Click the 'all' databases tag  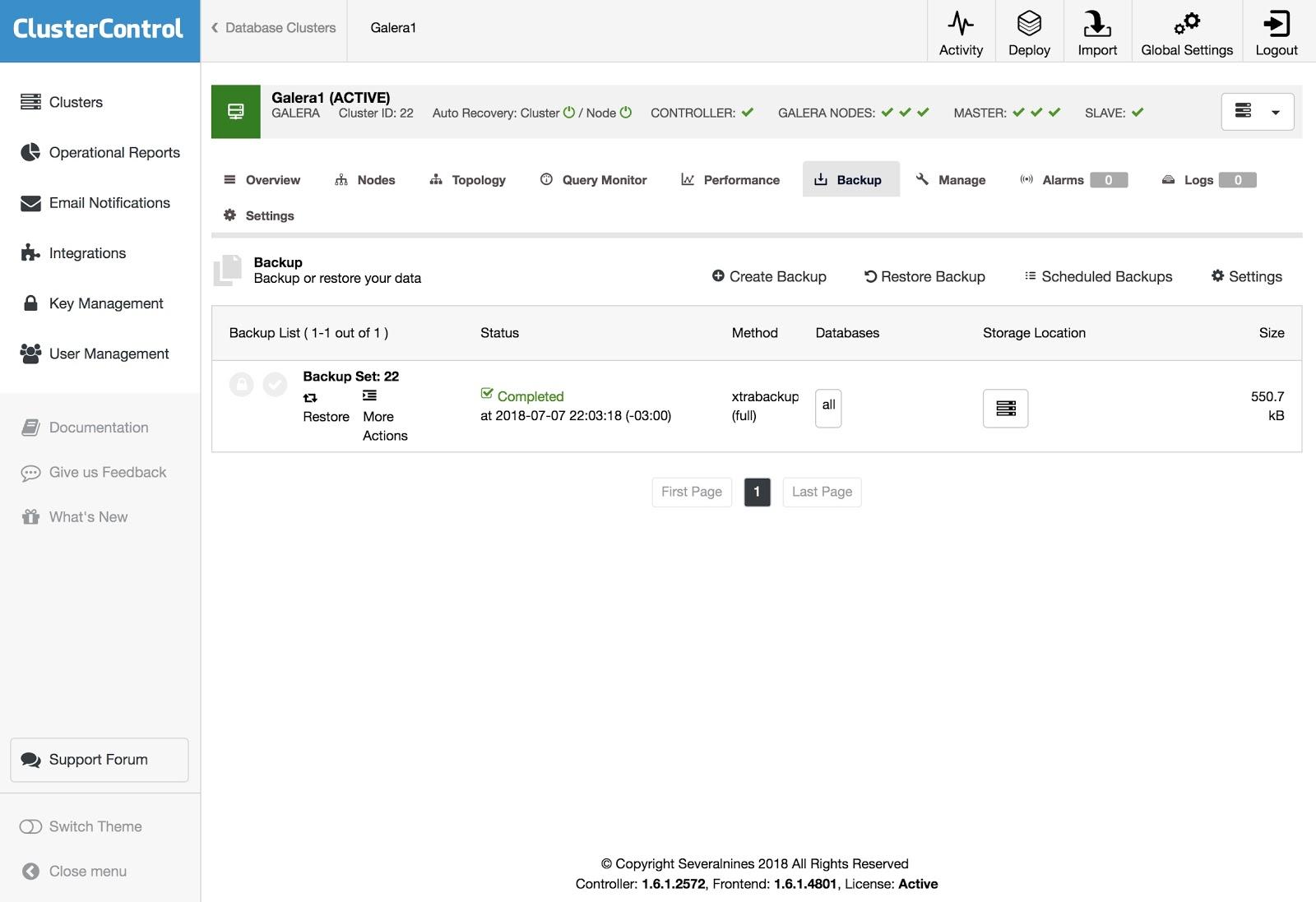click(x=828, y=408)
